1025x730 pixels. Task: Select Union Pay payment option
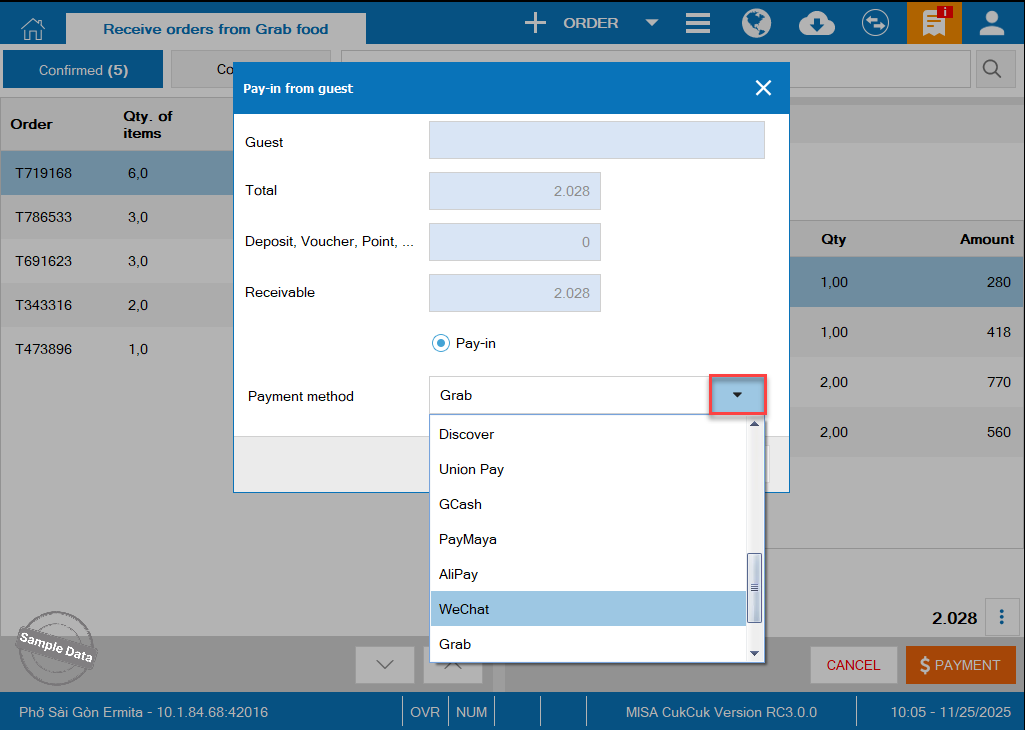click(588, 469)
